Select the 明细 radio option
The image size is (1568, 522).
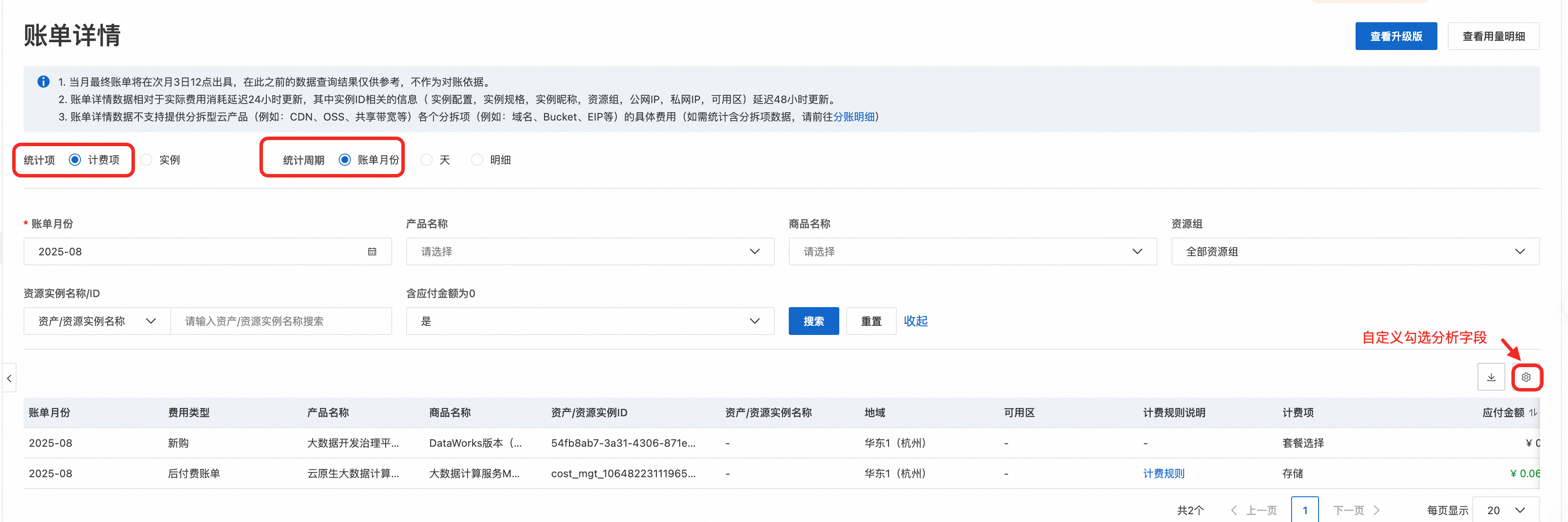coord(477,160)
